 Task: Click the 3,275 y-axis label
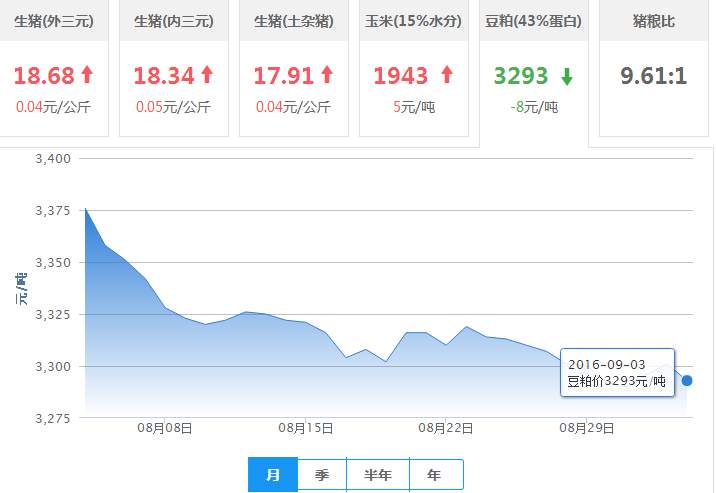pyautogui.click(x=53, y=419)
